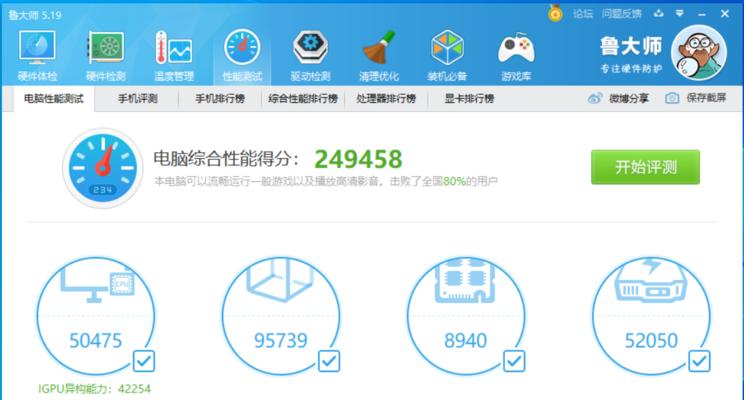This screenshot has height=400, width=744.
Task: Switch to 手机评测 tab
Action: coord(138,99)
